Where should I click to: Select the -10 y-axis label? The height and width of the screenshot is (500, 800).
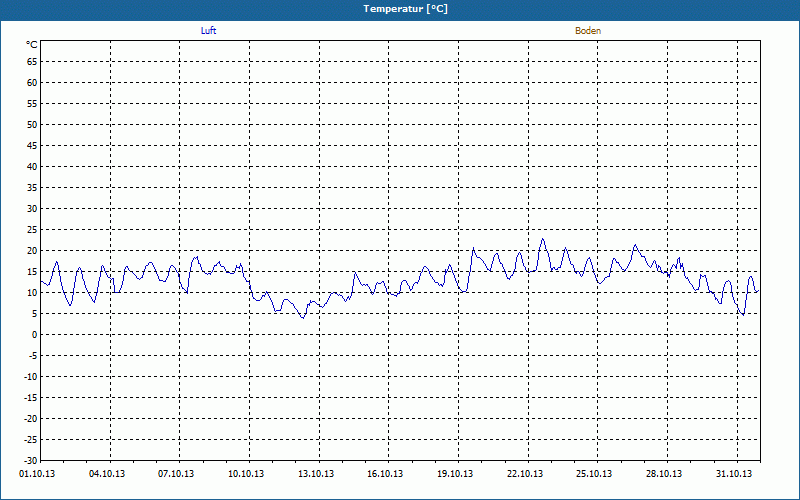coord(31,377)
